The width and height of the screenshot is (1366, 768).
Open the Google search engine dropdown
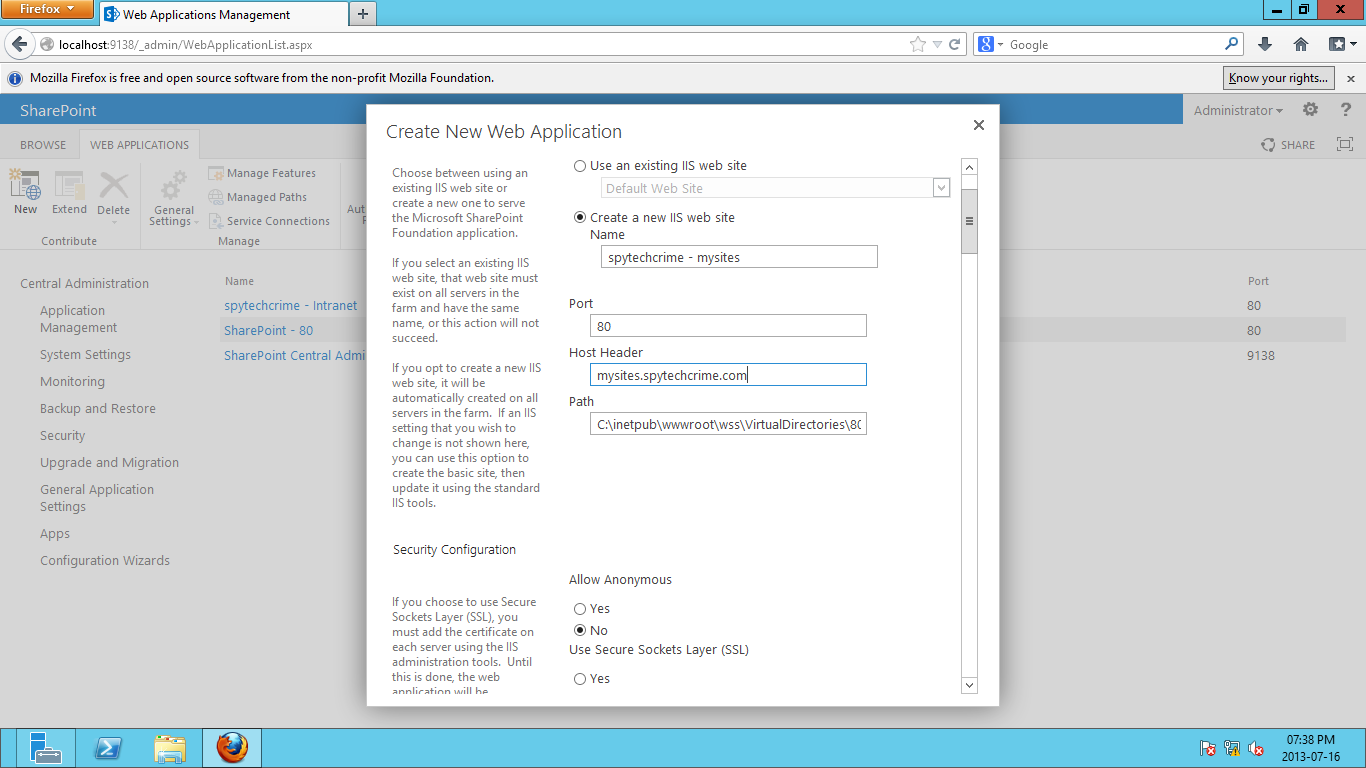point(991,44)
